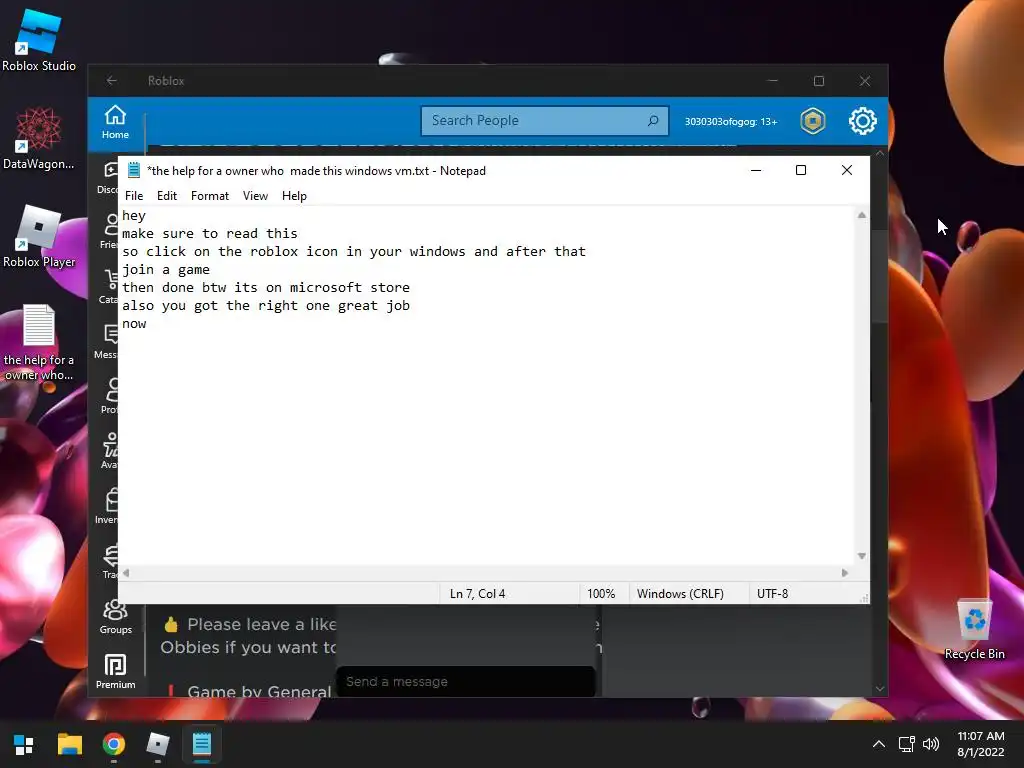Screen dimensions: 1024x768
Task: Click 'so click on the roblox icon' line
Action: [x=354, y=251]
